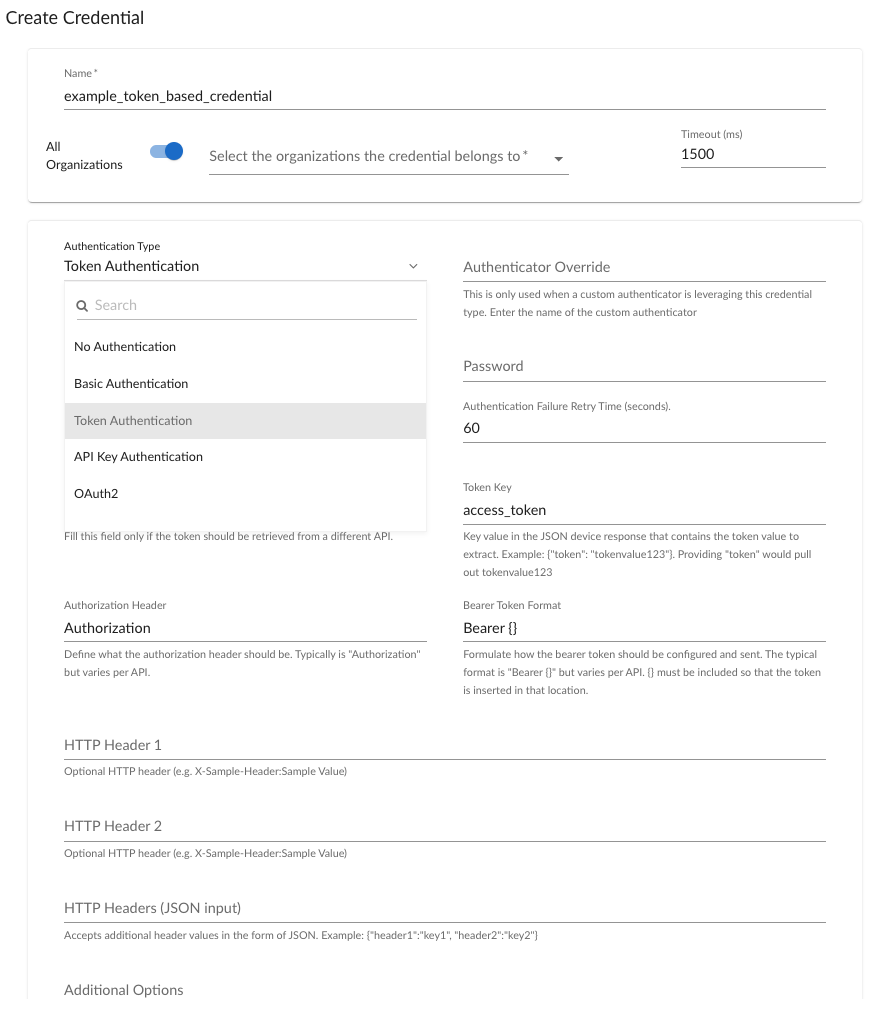
Task: Click the credential Name field
Action: tap(444, 97)
